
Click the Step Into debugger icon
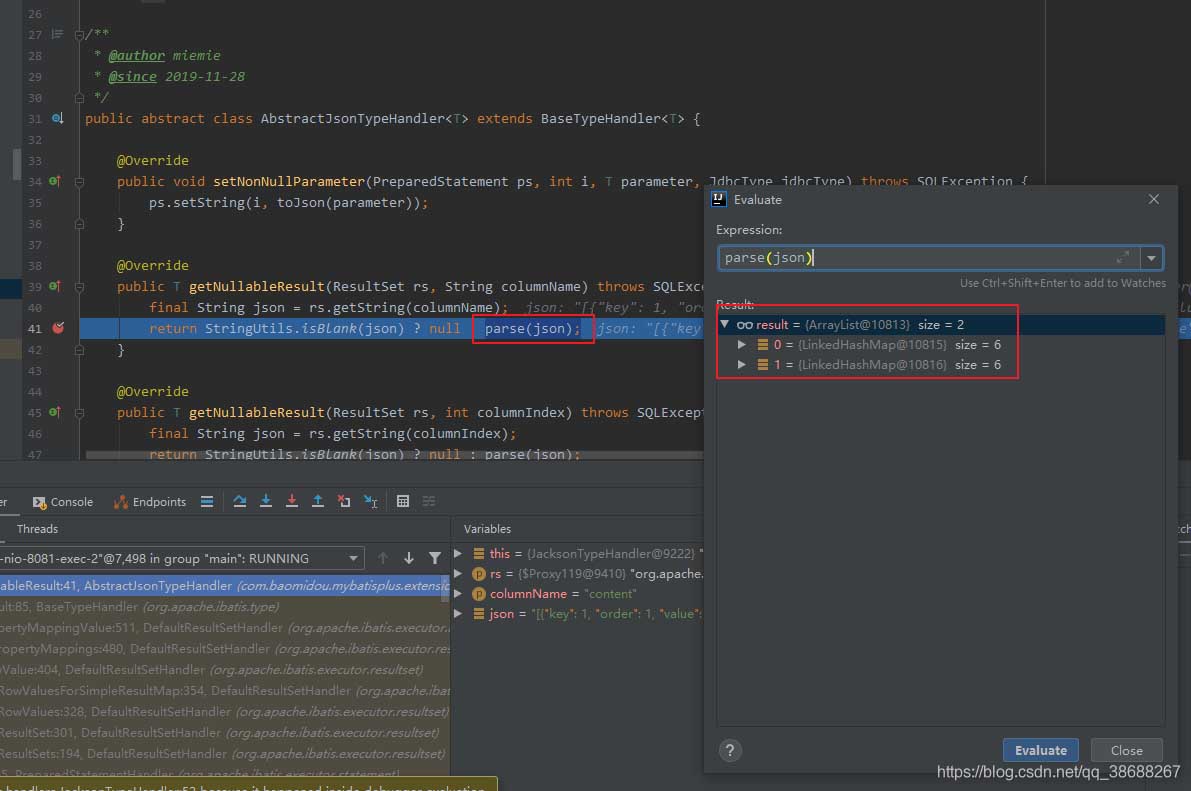coord(266,501)
